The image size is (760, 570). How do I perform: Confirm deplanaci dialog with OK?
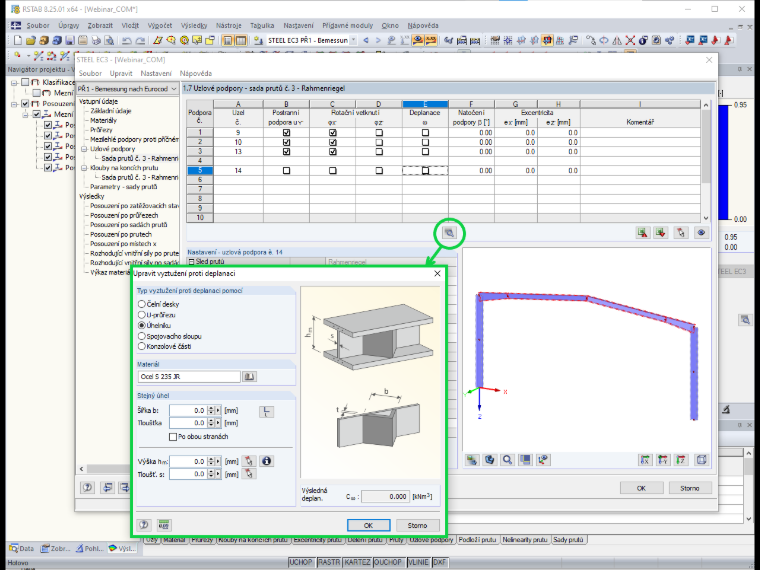click(368, 525)
